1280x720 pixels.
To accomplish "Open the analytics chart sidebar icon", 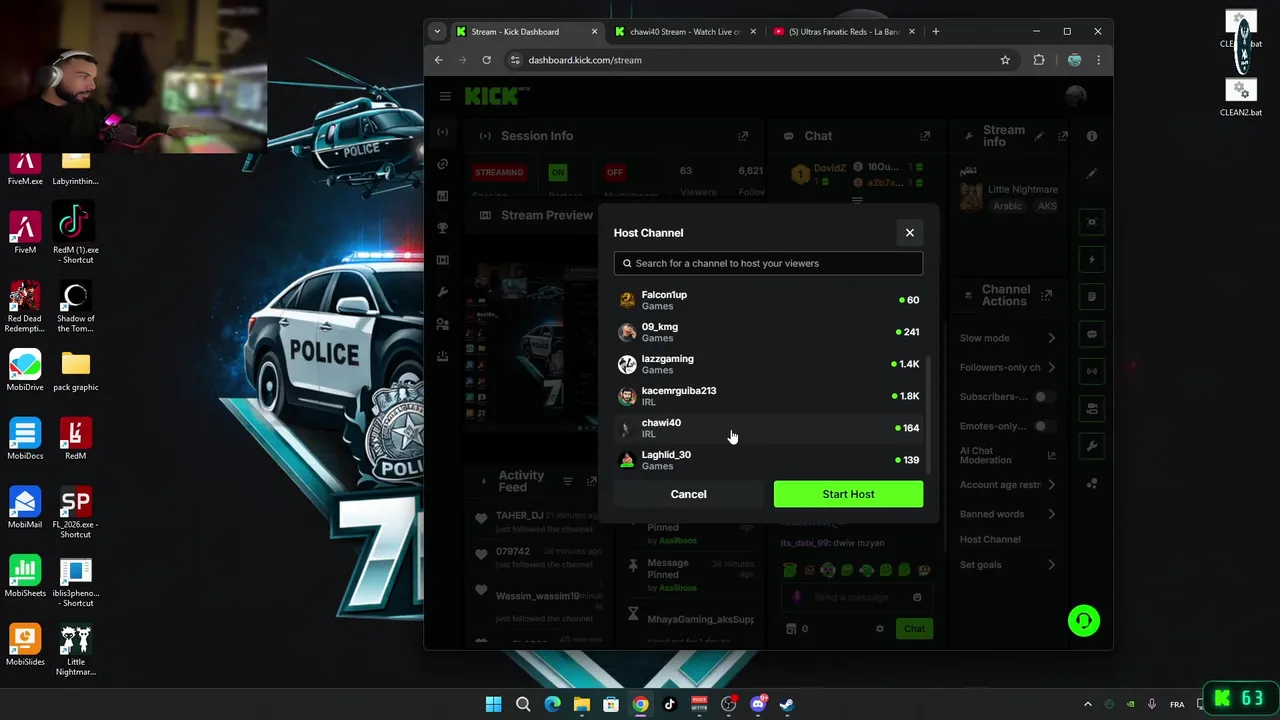I will pos(442,196).
